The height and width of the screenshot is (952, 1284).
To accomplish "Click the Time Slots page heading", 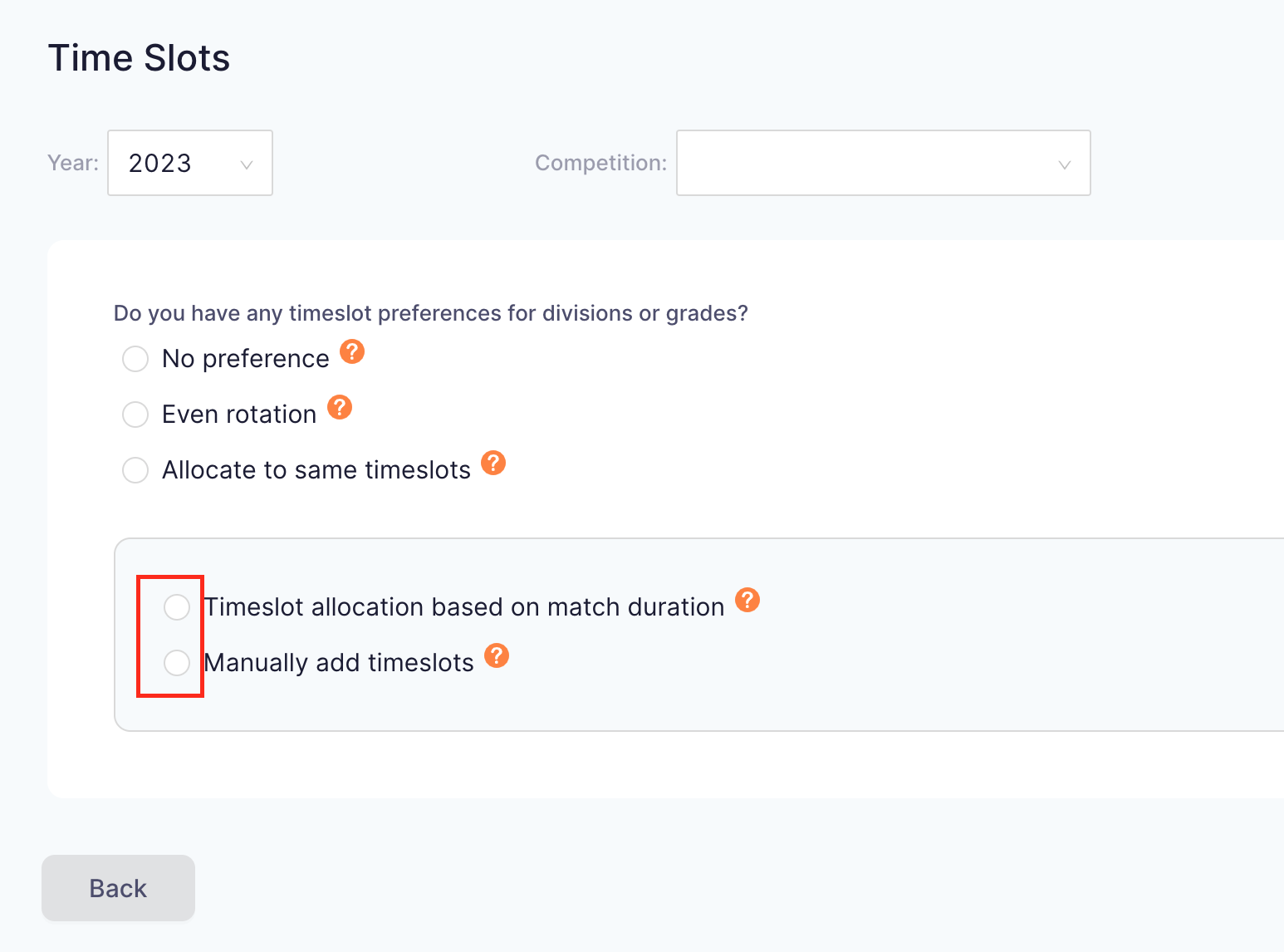I will tap(139, 58).
